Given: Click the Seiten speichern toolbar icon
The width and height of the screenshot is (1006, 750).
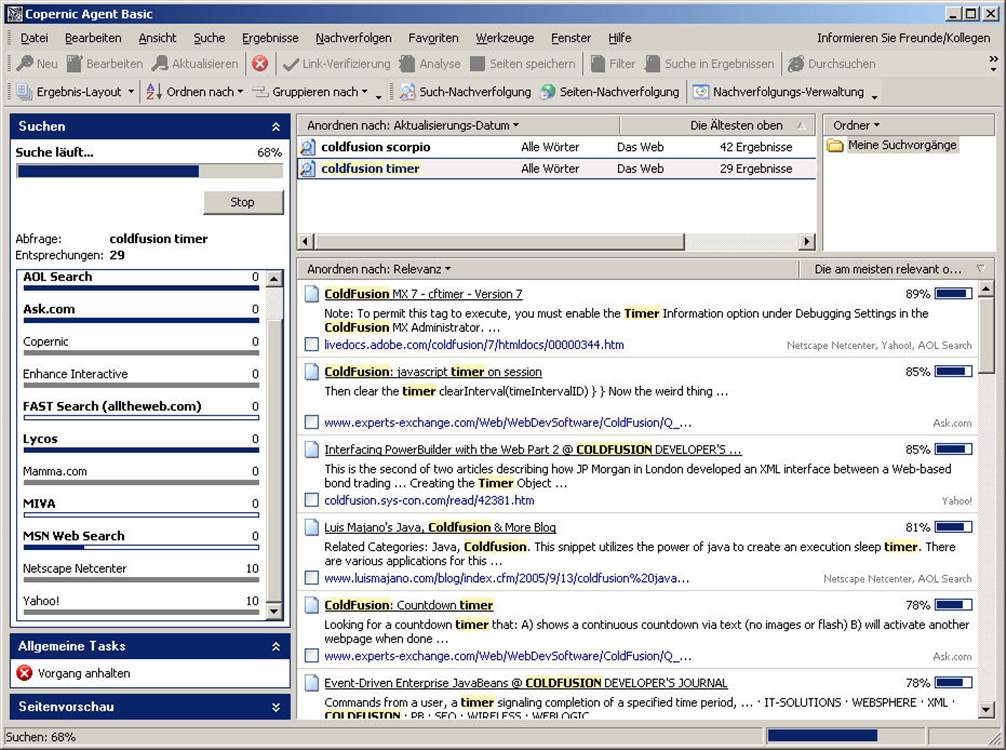Looking at the screenshot, I should (x=477, y=64).
